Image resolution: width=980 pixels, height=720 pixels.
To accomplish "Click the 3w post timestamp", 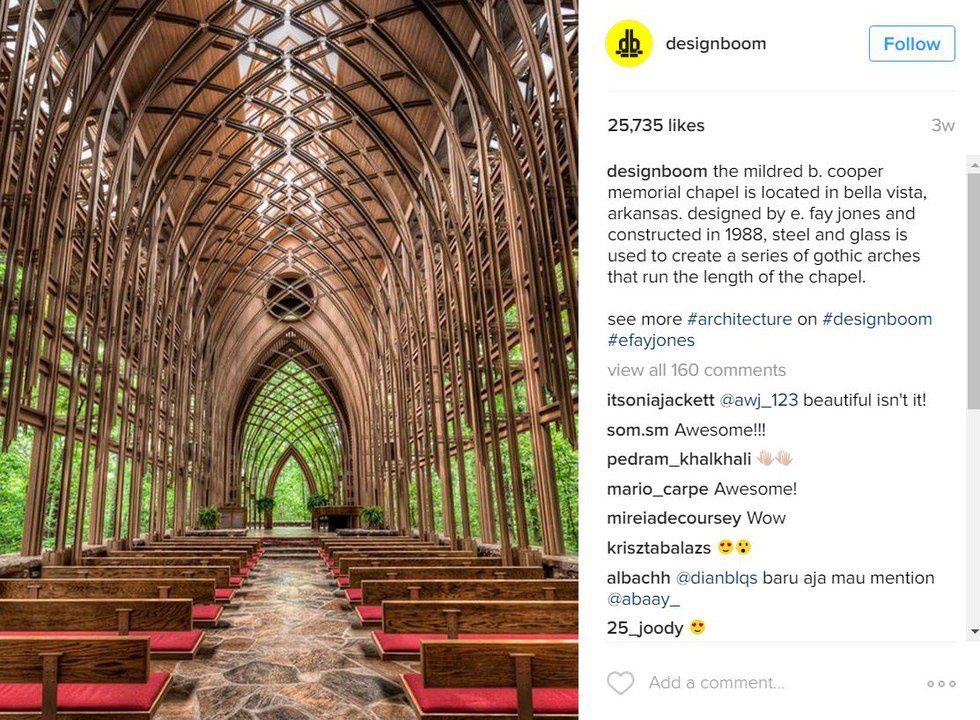I will pyautogui.click(x=942, y=126).
